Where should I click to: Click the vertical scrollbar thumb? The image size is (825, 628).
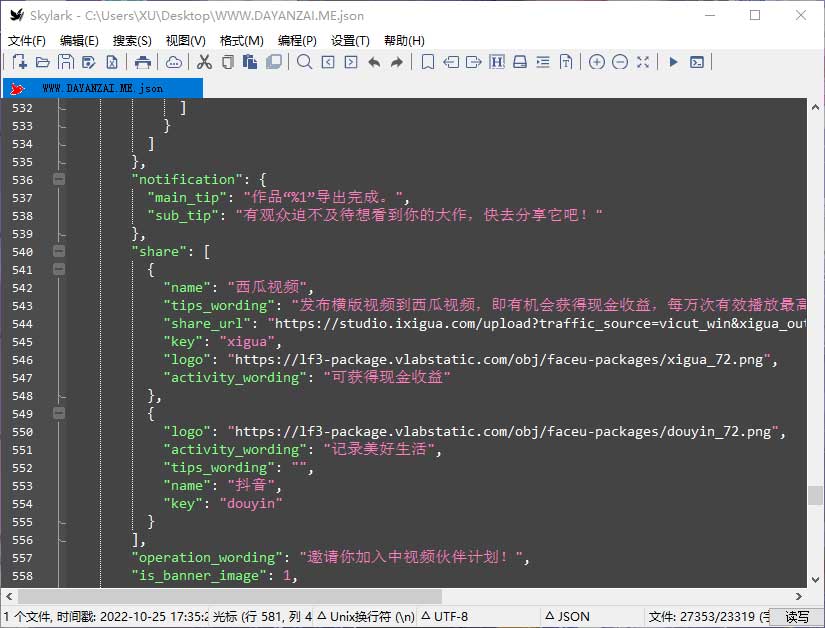click(816, 495)
